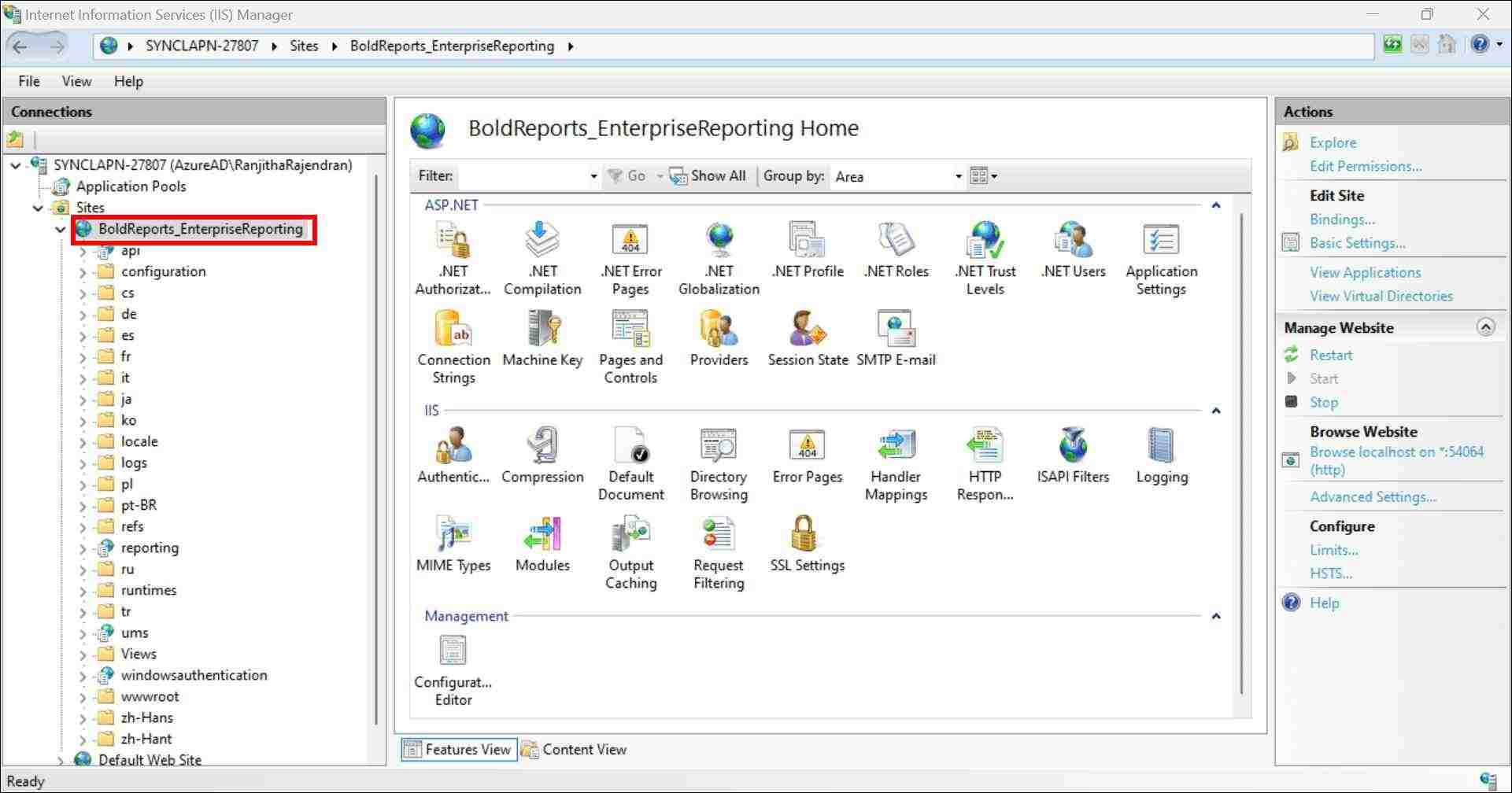Image resolution: width=1512 pixels, height=793 pixels.
Task: Open .NET Globalization feature
Action: point(719,258)
